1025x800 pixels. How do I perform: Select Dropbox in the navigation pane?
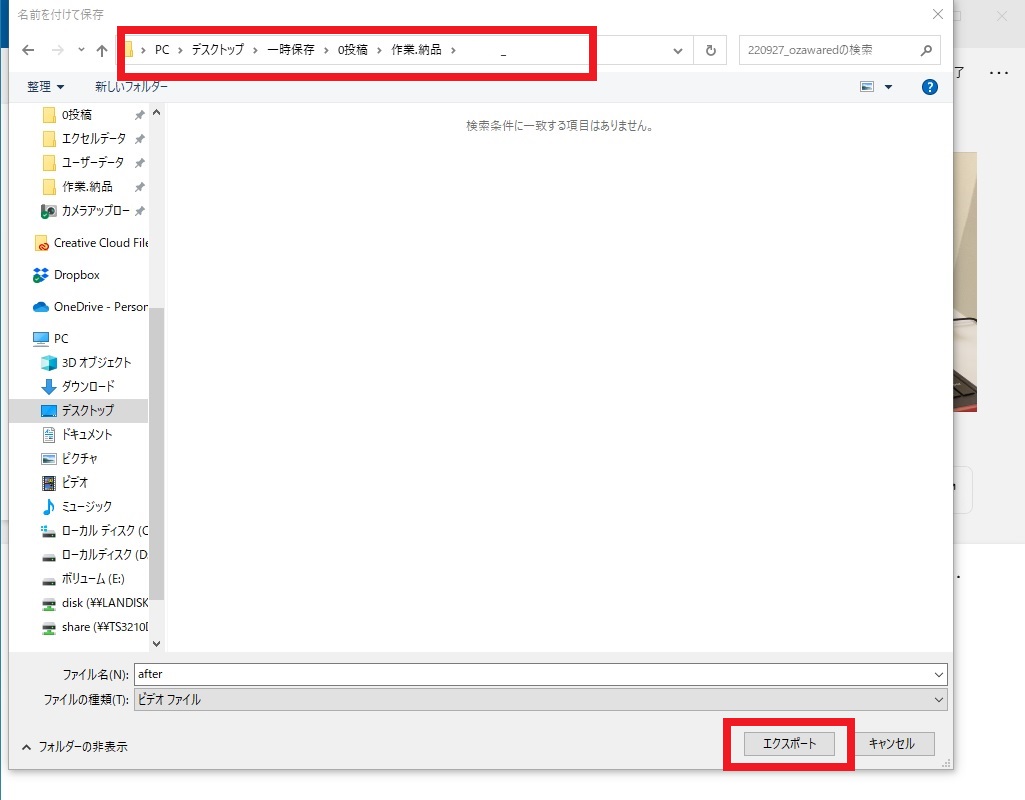(x=76, y=275)
